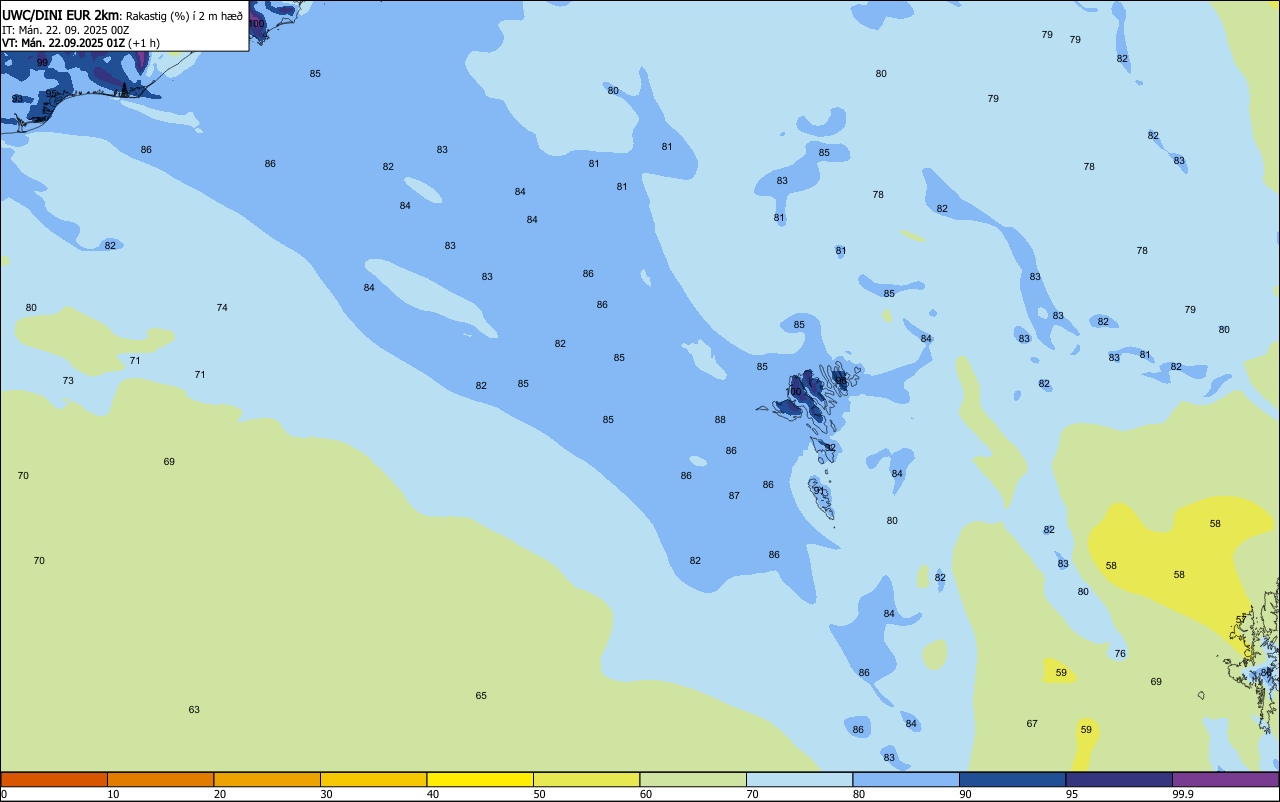Click the humidity value 63 on the map
The height and width of the screenshot is (802, 1280).
[x=194, y=710]
